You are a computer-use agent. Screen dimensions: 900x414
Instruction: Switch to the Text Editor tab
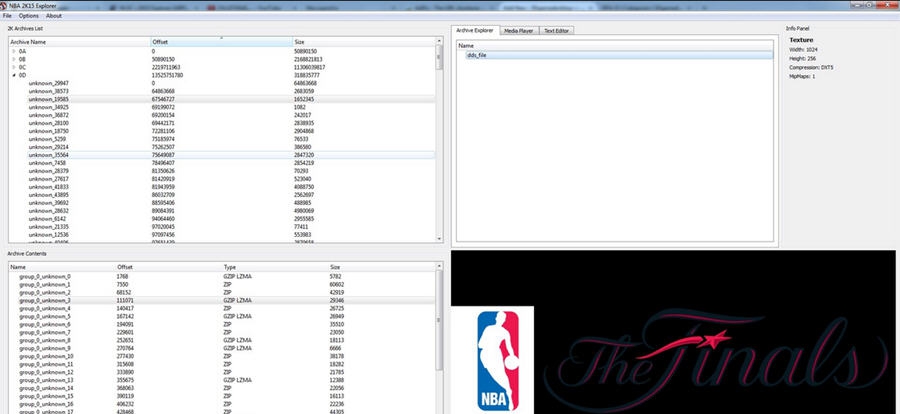(556, 31)
